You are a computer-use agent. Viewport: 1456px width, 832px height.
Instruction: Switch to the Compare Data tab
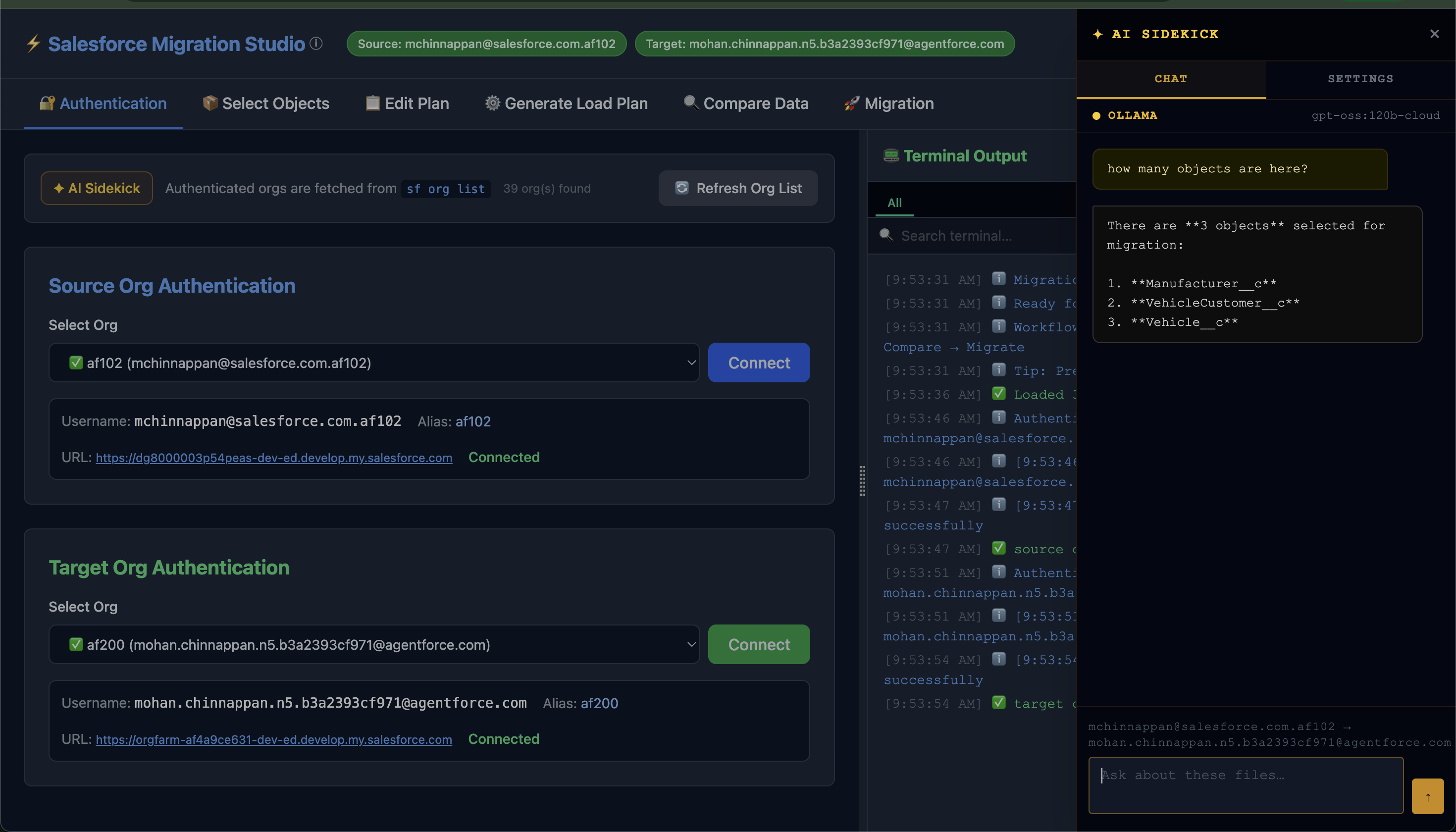[x=746, y=104]
